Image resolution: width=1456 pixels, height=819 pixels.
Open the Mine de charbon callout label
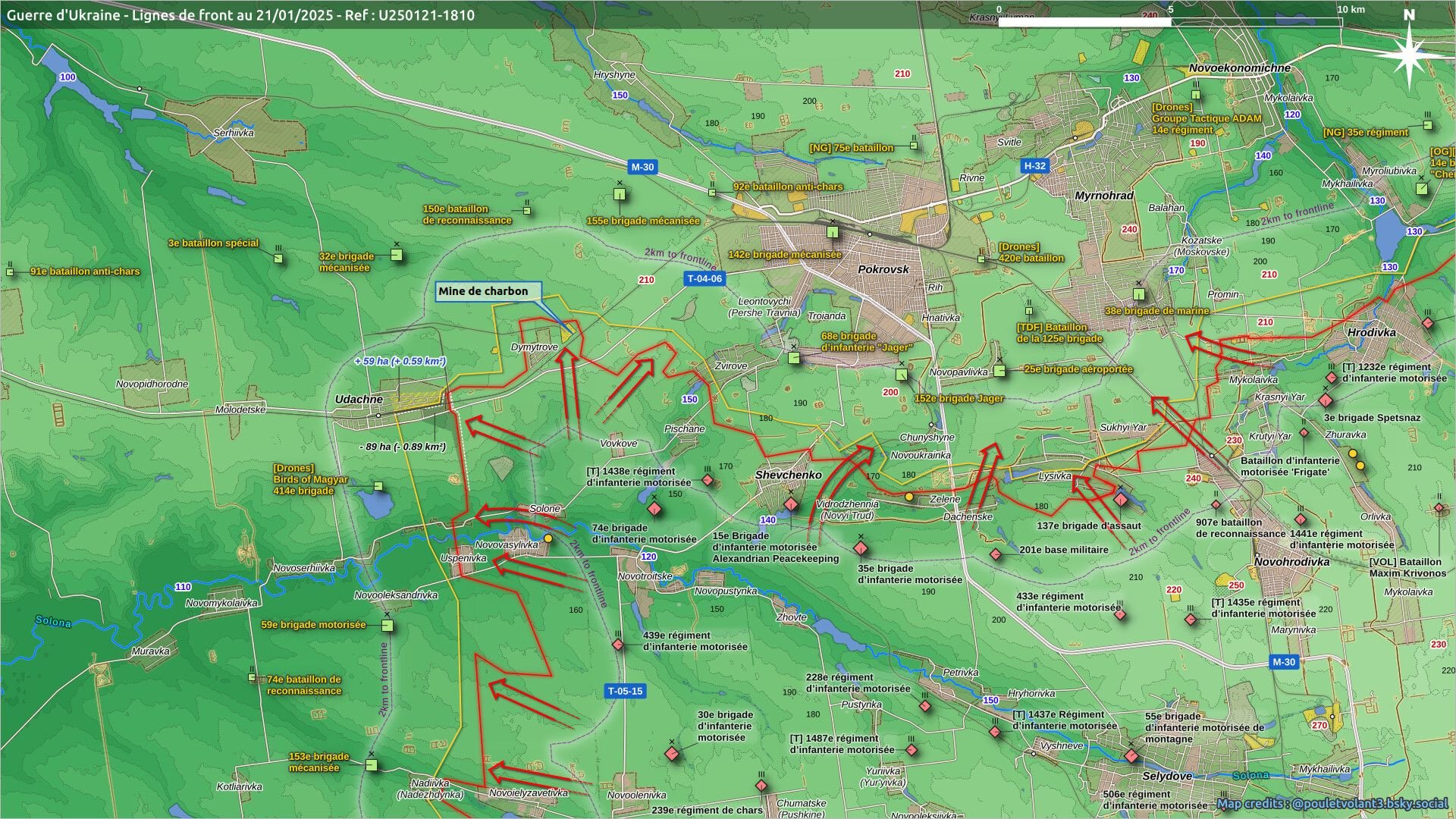pos(488,291)
